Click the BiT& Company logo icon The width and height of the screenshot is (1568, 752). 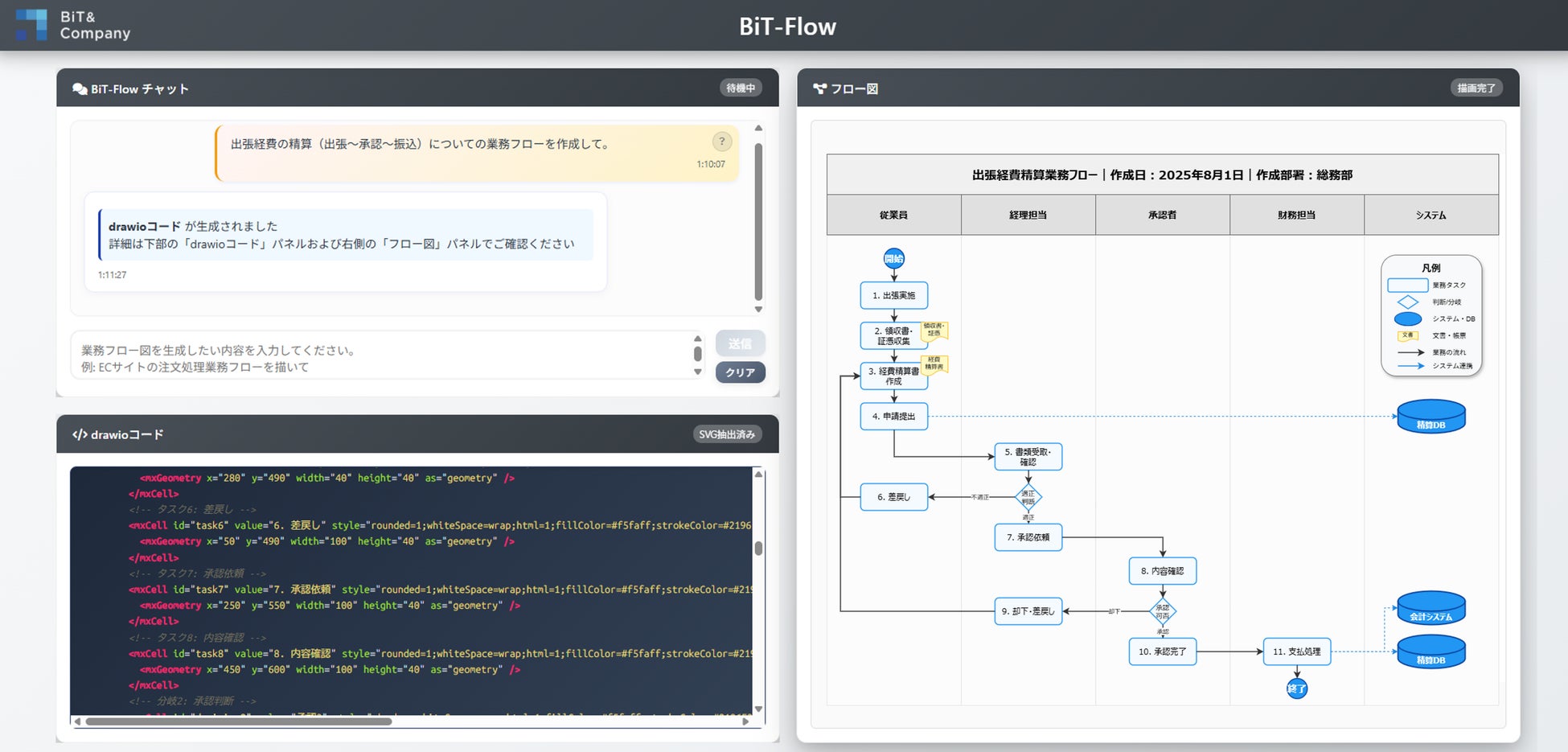pyautogui.click(x=31, y=25)
